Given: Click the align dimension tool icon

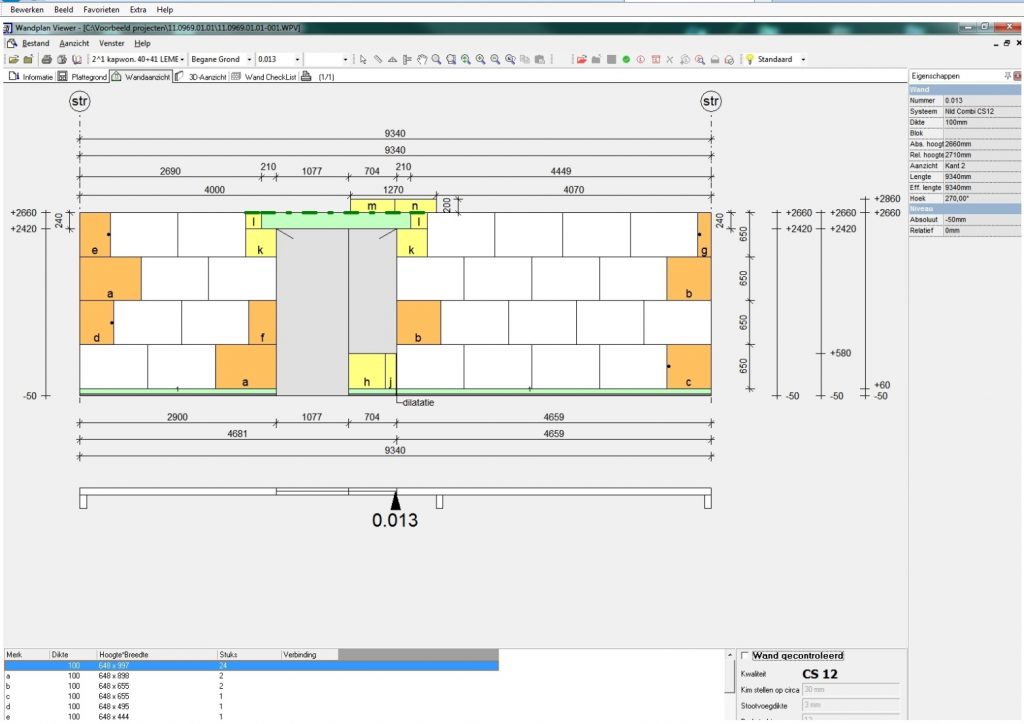Looking at the screenshot, I should coord(408,59).
